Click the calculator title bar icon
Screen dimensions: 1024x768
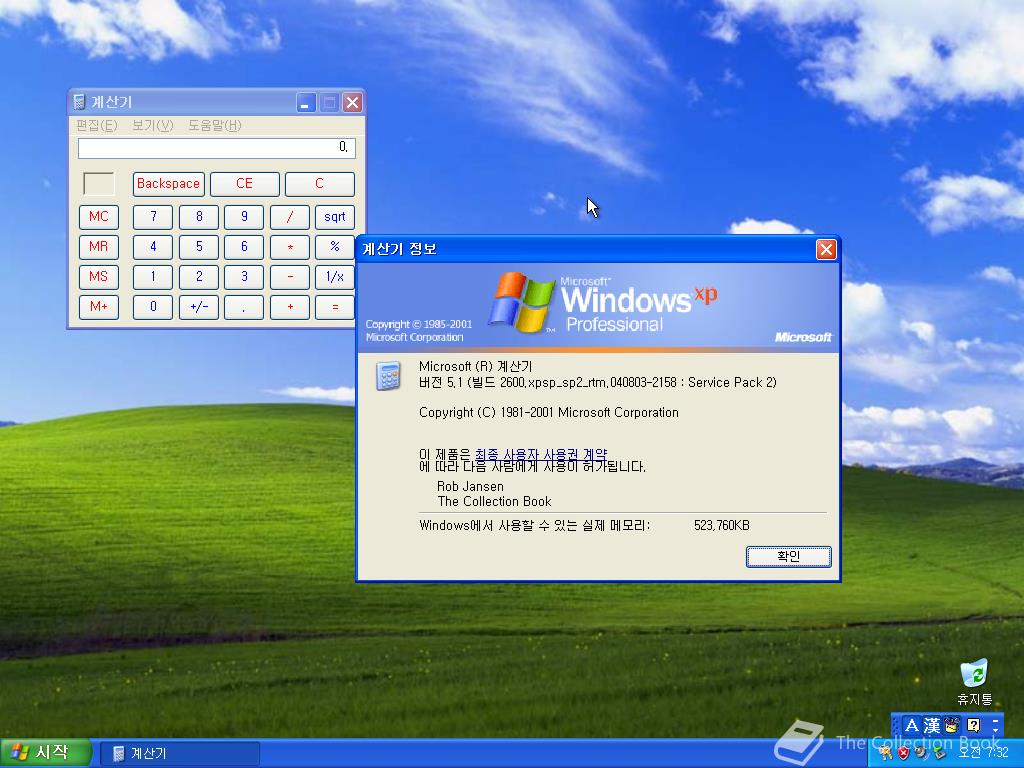point(79,102)
